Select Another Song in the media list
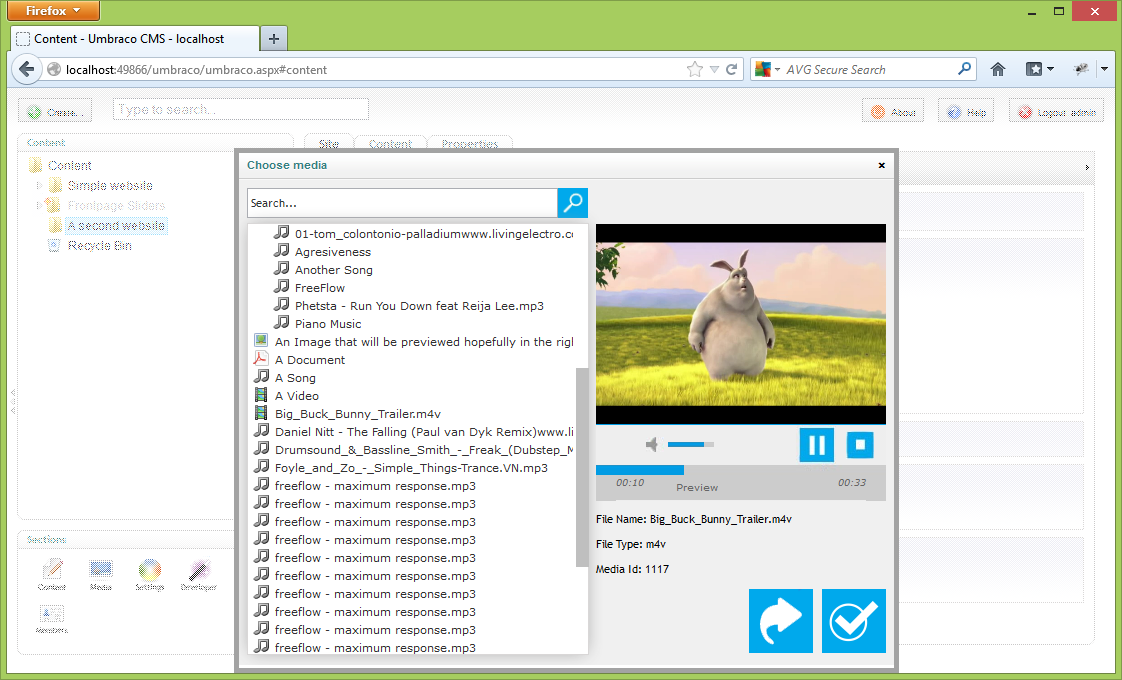Image resolution: width=1122 pixels, height=680 pixels. coord(333,270)
